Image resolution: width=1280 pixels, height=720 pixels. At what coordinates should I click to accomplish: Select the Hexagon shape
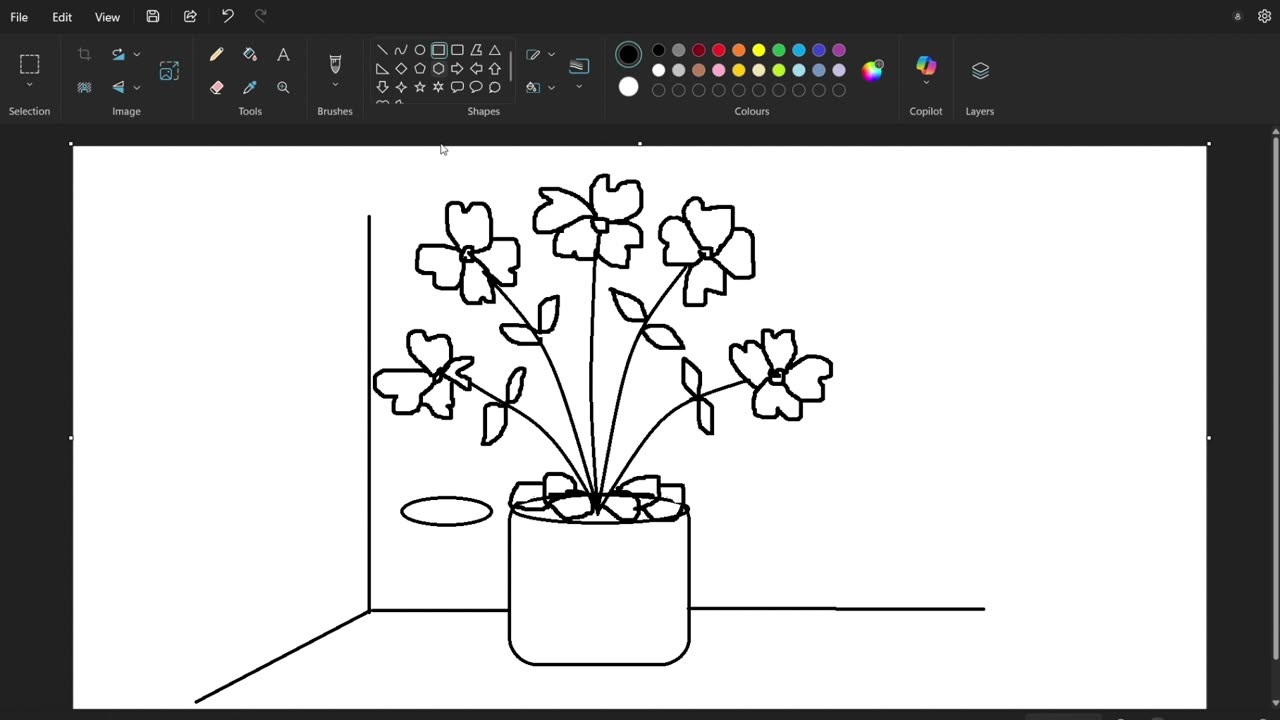pyautogui.click(x=438, y=69)
